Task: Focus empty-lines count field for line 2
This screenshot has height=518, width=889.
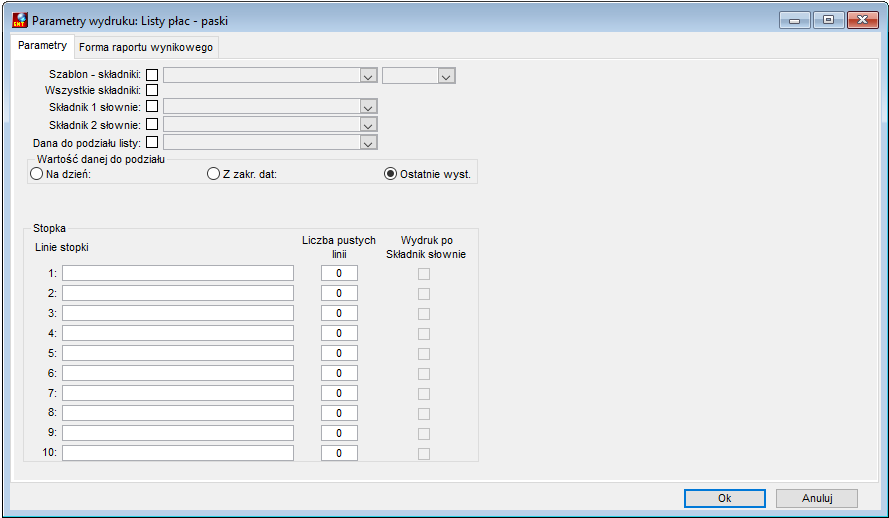Action: [339, 293]
